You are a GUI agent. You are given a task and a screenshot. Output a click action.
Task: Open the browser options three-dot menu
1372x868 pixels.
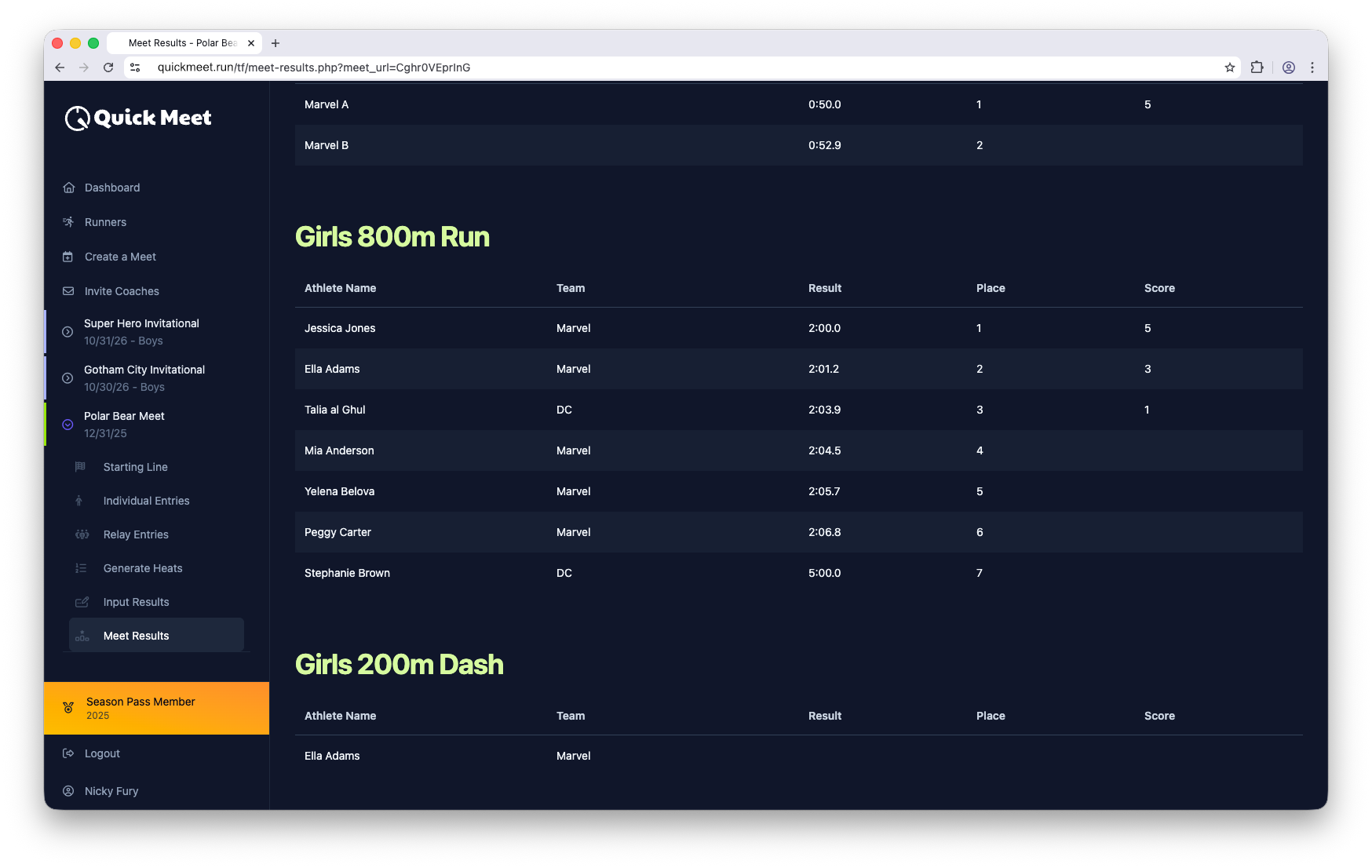coord(1312,67)
